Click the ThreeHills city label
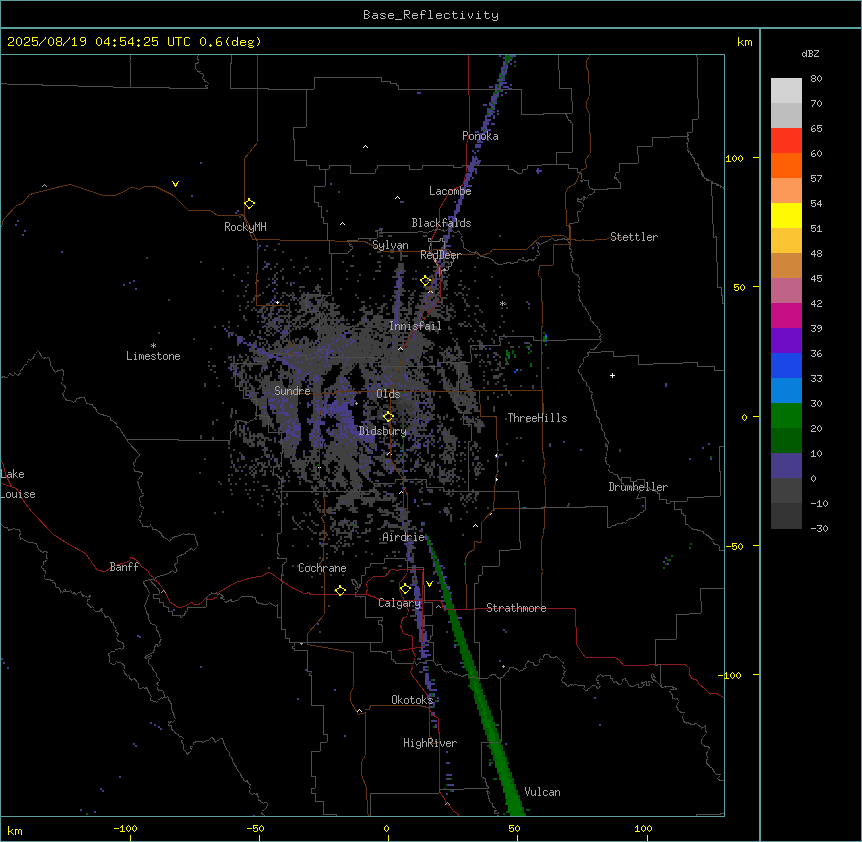The width and height of the screenshot is (862, 842). (537, 418)
